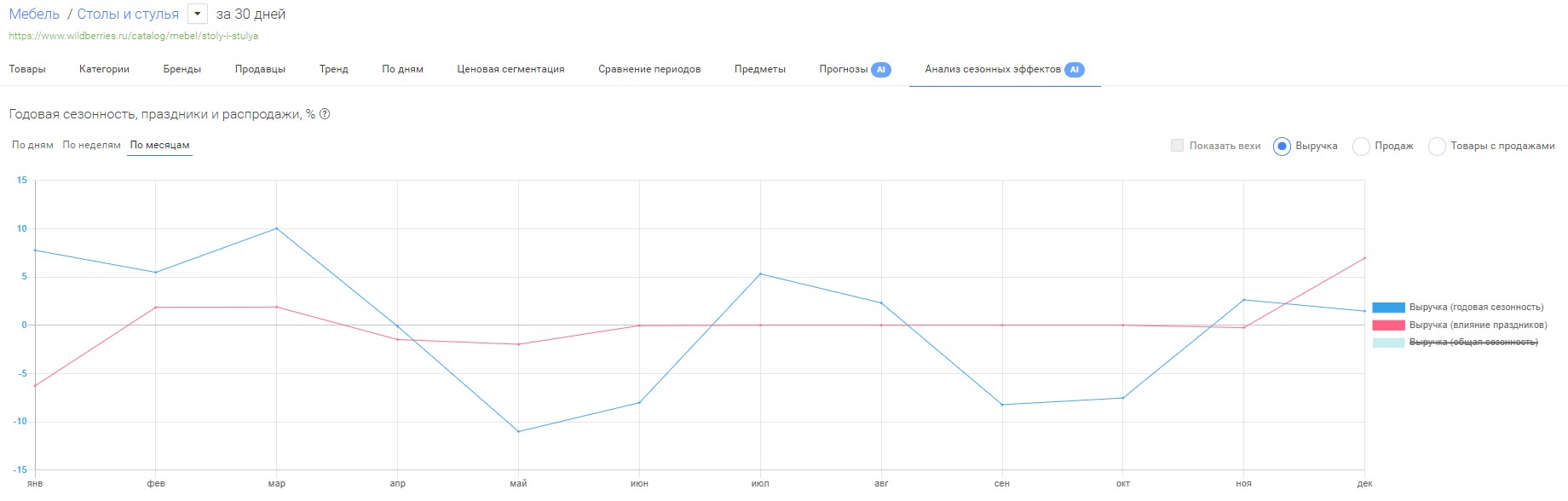Toggle the pink влияние праздников legend swatch
This screenshot has height=501, width=1568.
[1388, 325]
